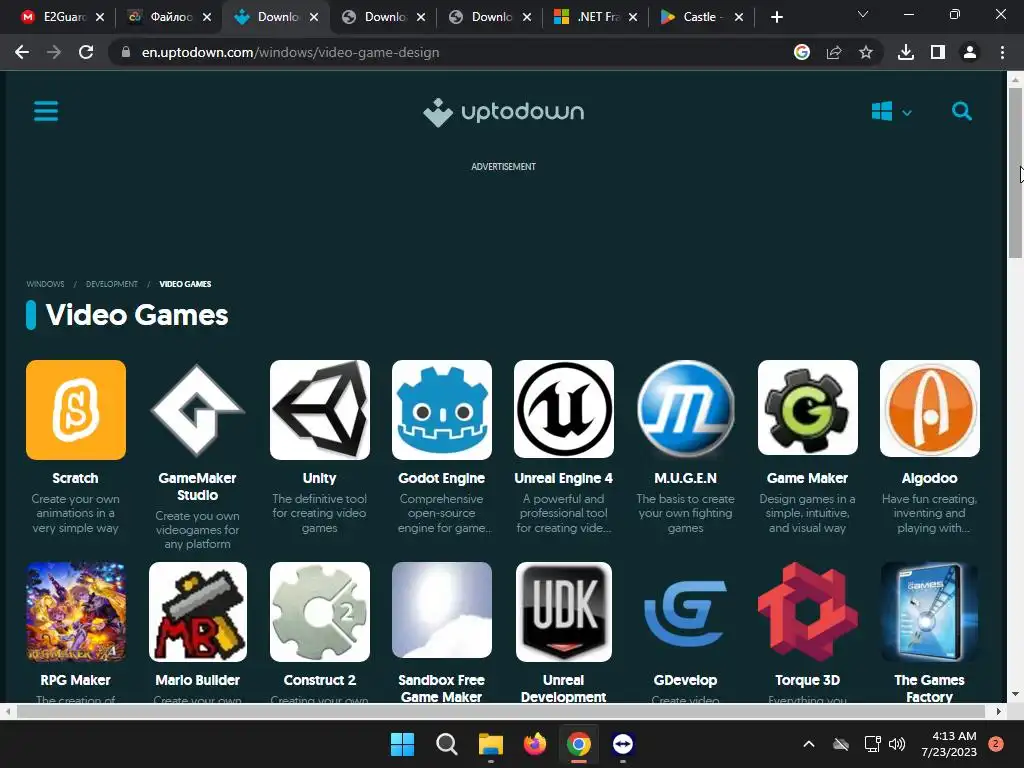This screenshot has height=768, width=1024.
Task: Open Google icon in address bar
Action: (x=802, y=52)
